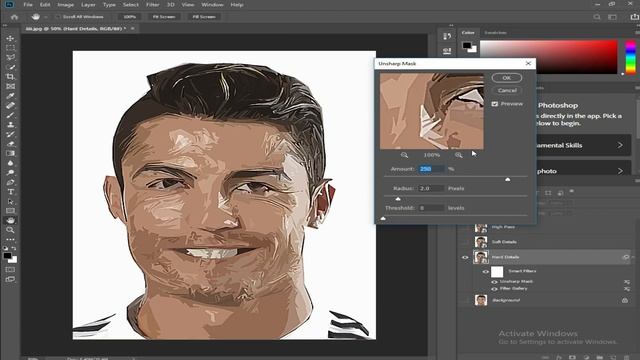Toggle Unsharp Mask filter visibility eye
This screenshot has width=640, height=360.
[x=494, y=282]
